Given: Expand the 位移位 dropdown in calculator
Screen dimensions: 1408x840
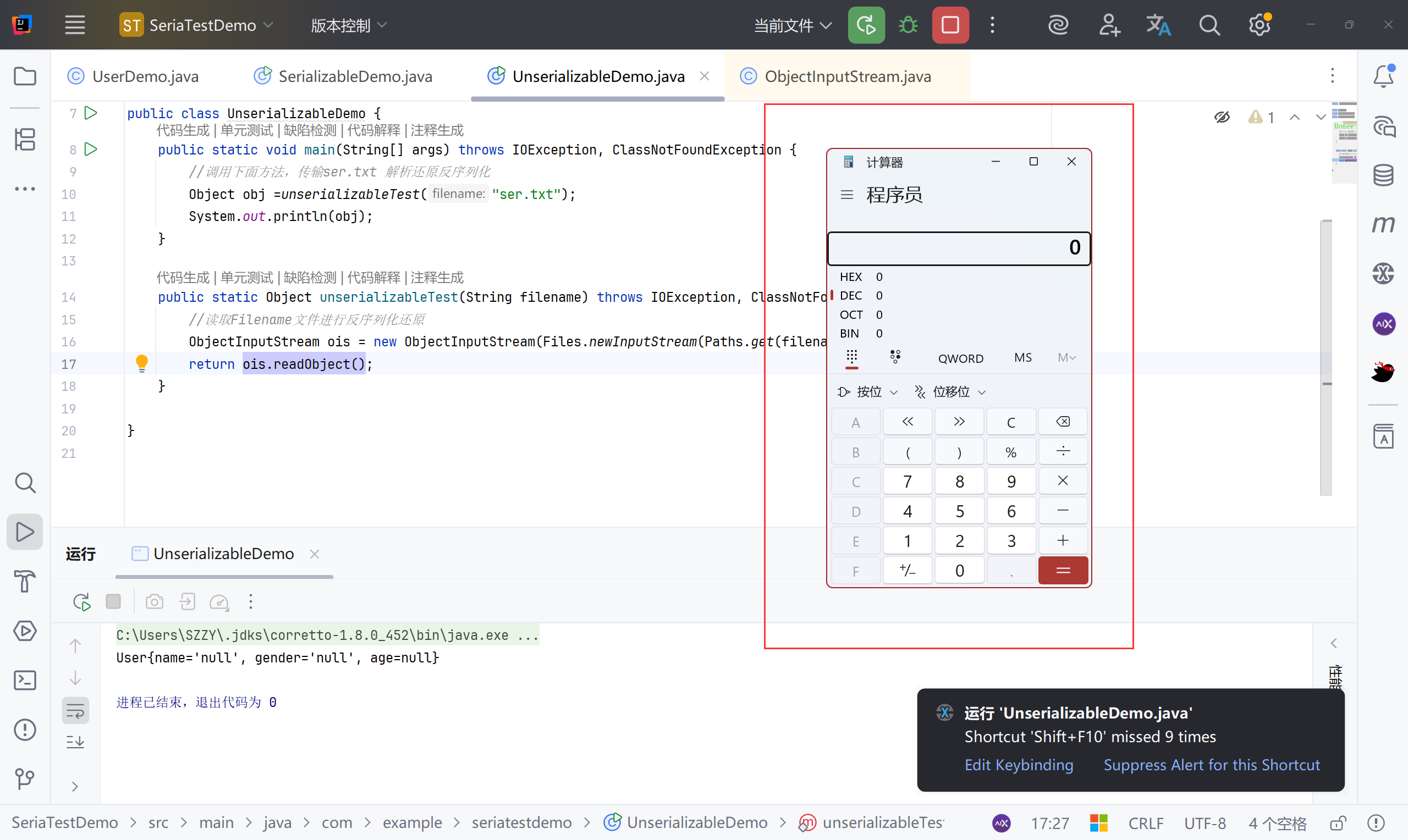Looking at the screenshot, I should pos(950,392).
